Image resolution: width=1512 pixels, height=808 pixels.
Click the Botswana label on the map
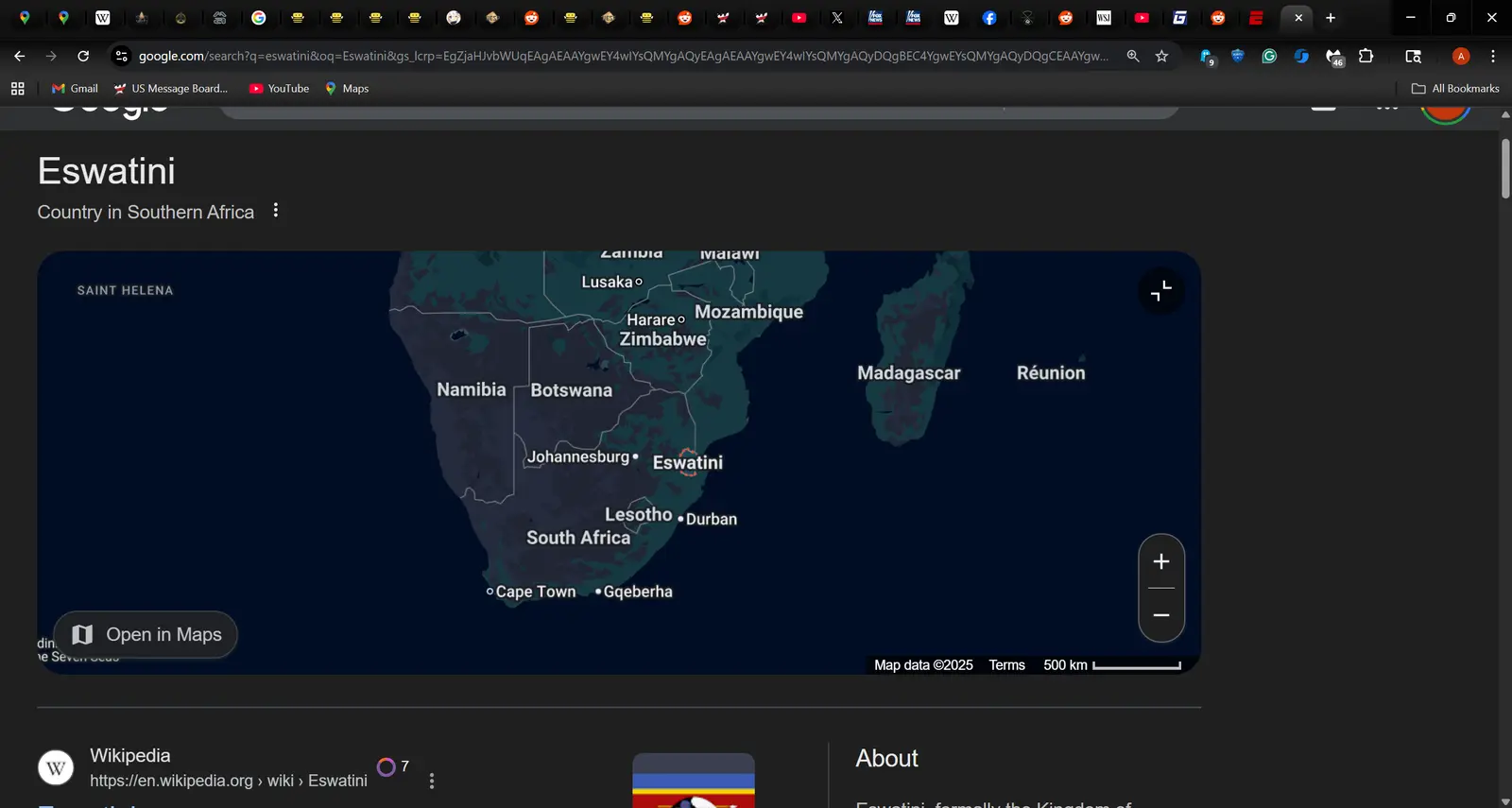(x=572, y=390)
